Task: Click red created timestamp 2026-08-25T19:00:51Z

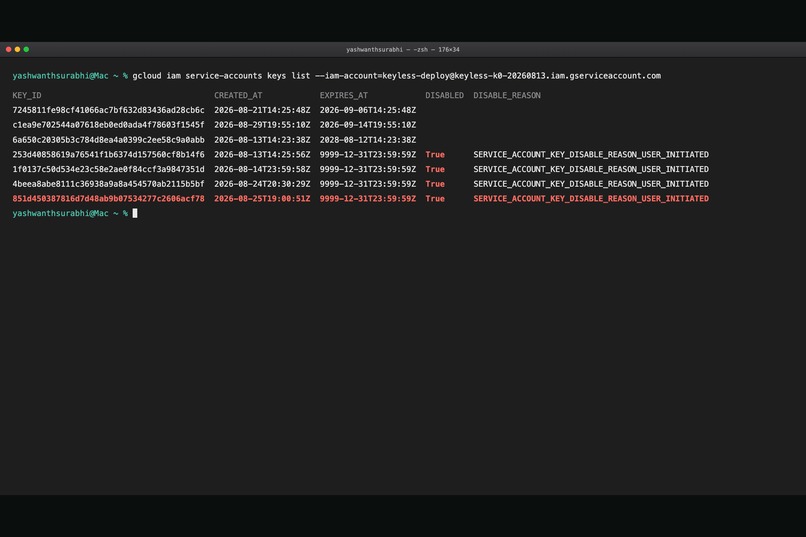Action: pos(262,199)
